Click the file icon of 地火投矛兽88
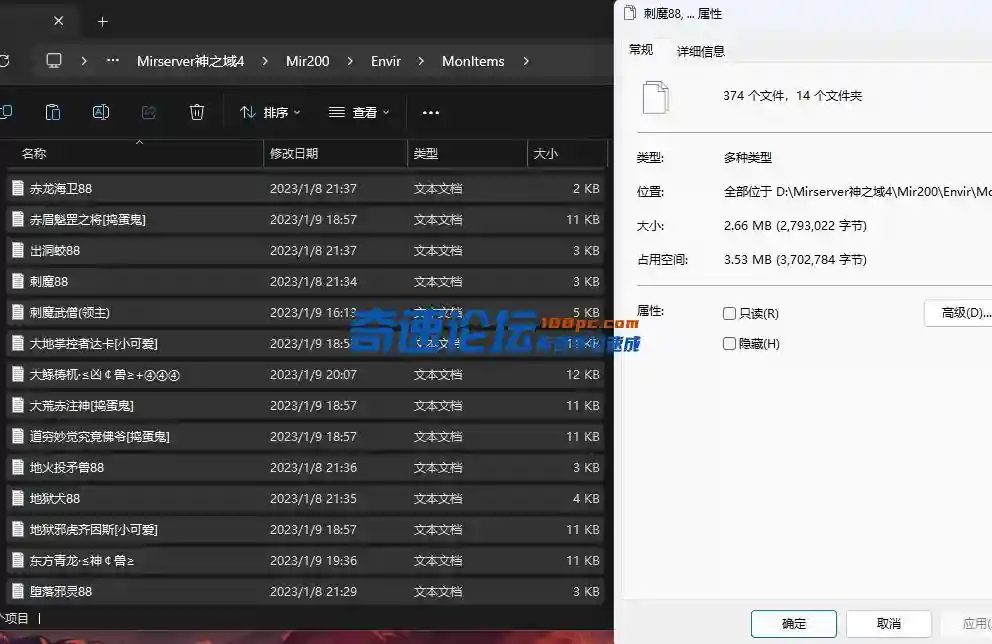Screen dimensions: 992x644 click(18, 467)
